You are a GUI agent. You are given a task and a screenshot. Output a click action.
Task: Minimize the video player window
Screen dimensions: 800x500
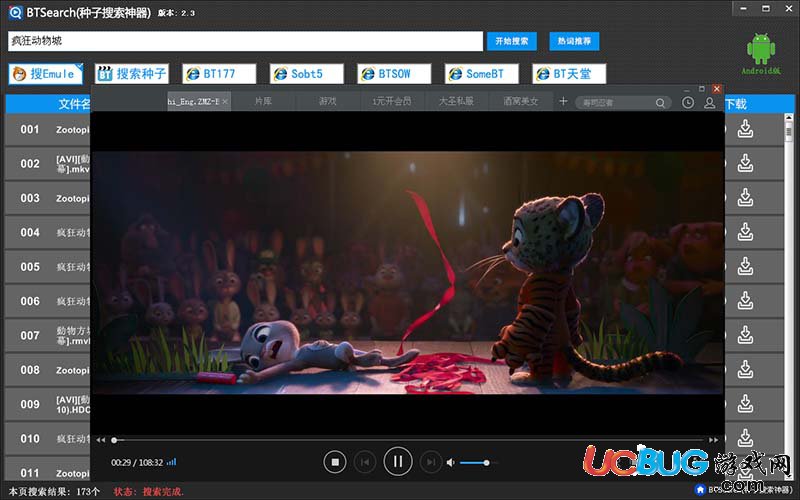pyautogui.click(x=687, y=89)
